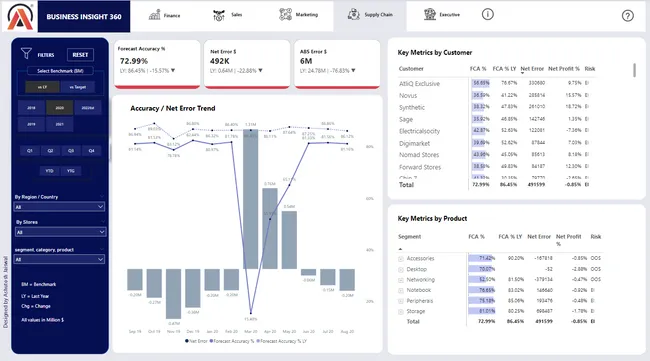Select fiscal year 2022 Est

(x=88, y=108)
